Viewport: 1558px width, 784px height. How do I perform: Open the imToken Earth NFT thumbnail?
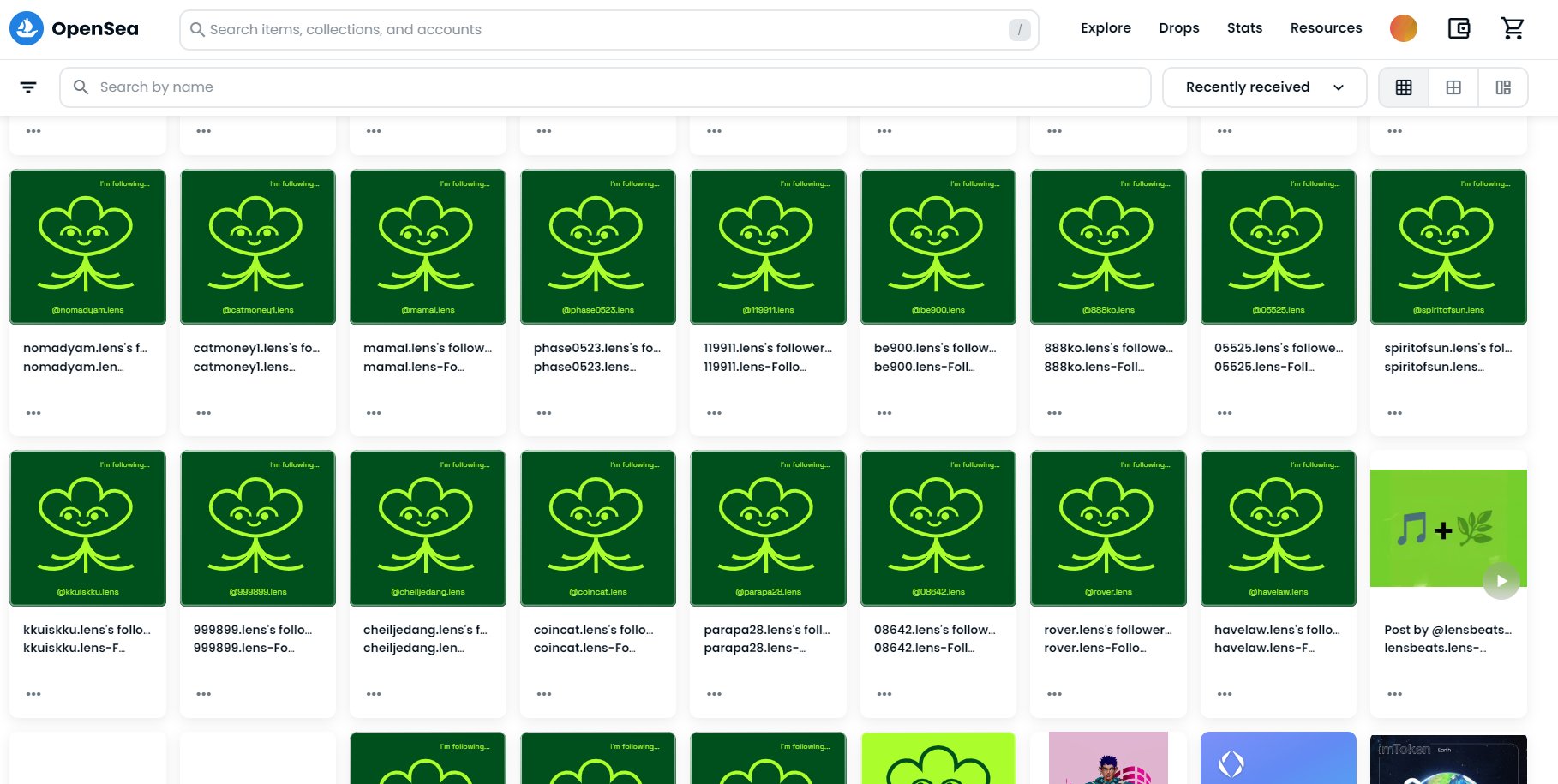coord(1448,759)
